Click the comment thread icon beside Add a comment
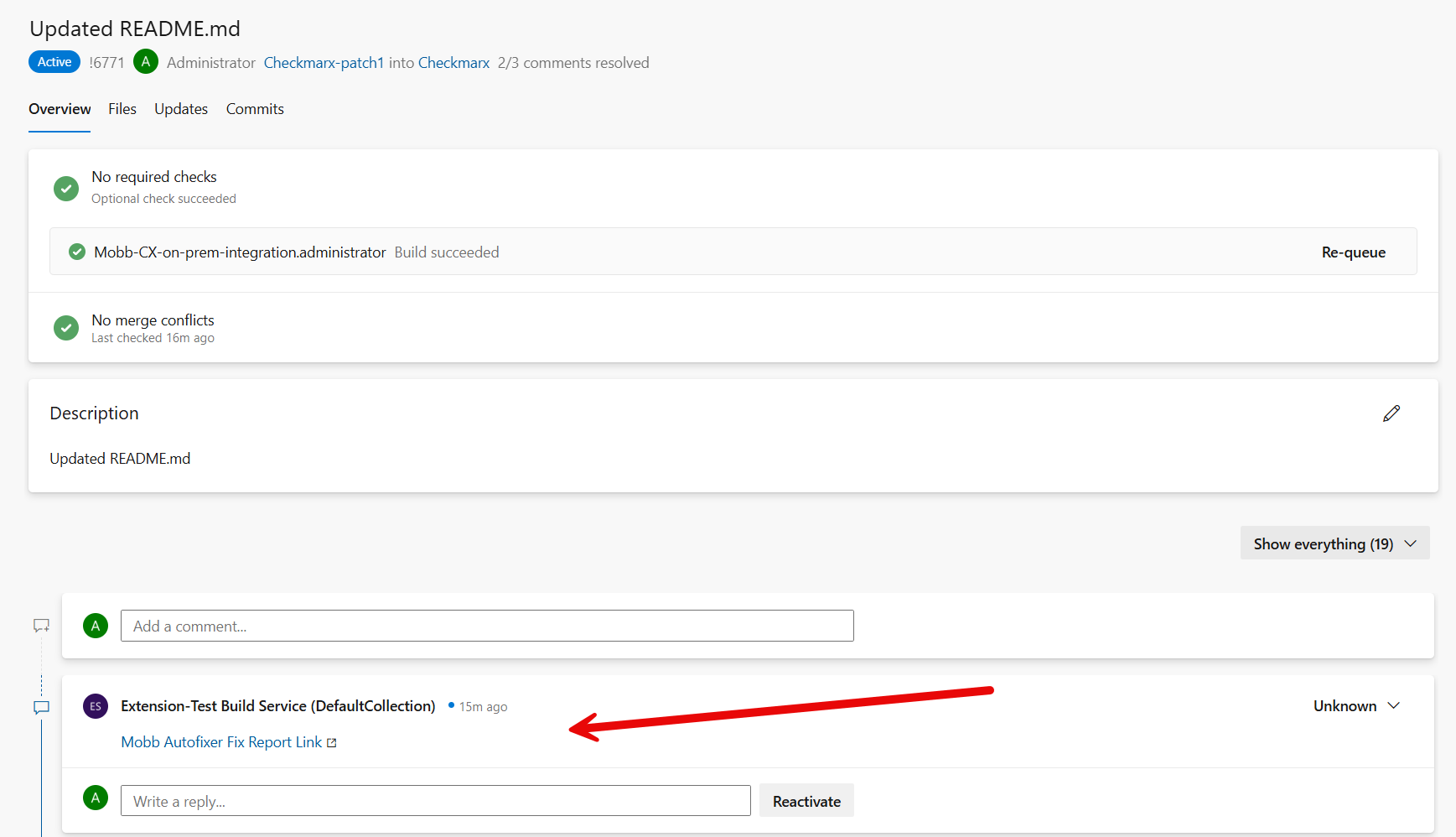Viewport: 1456px width, 837px height. click(x=41, y=626)
